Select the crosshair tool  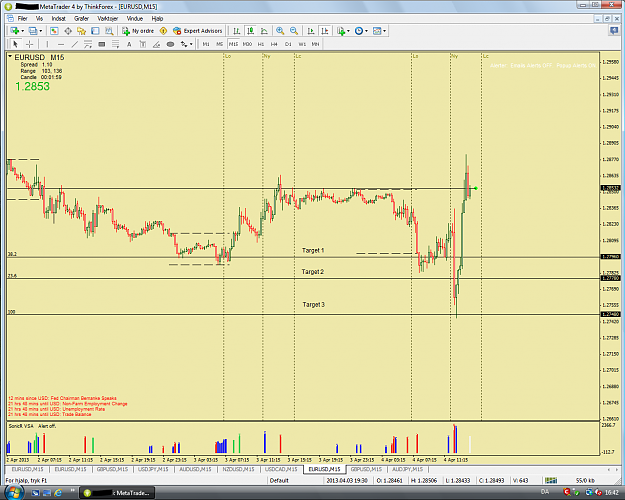29,44
